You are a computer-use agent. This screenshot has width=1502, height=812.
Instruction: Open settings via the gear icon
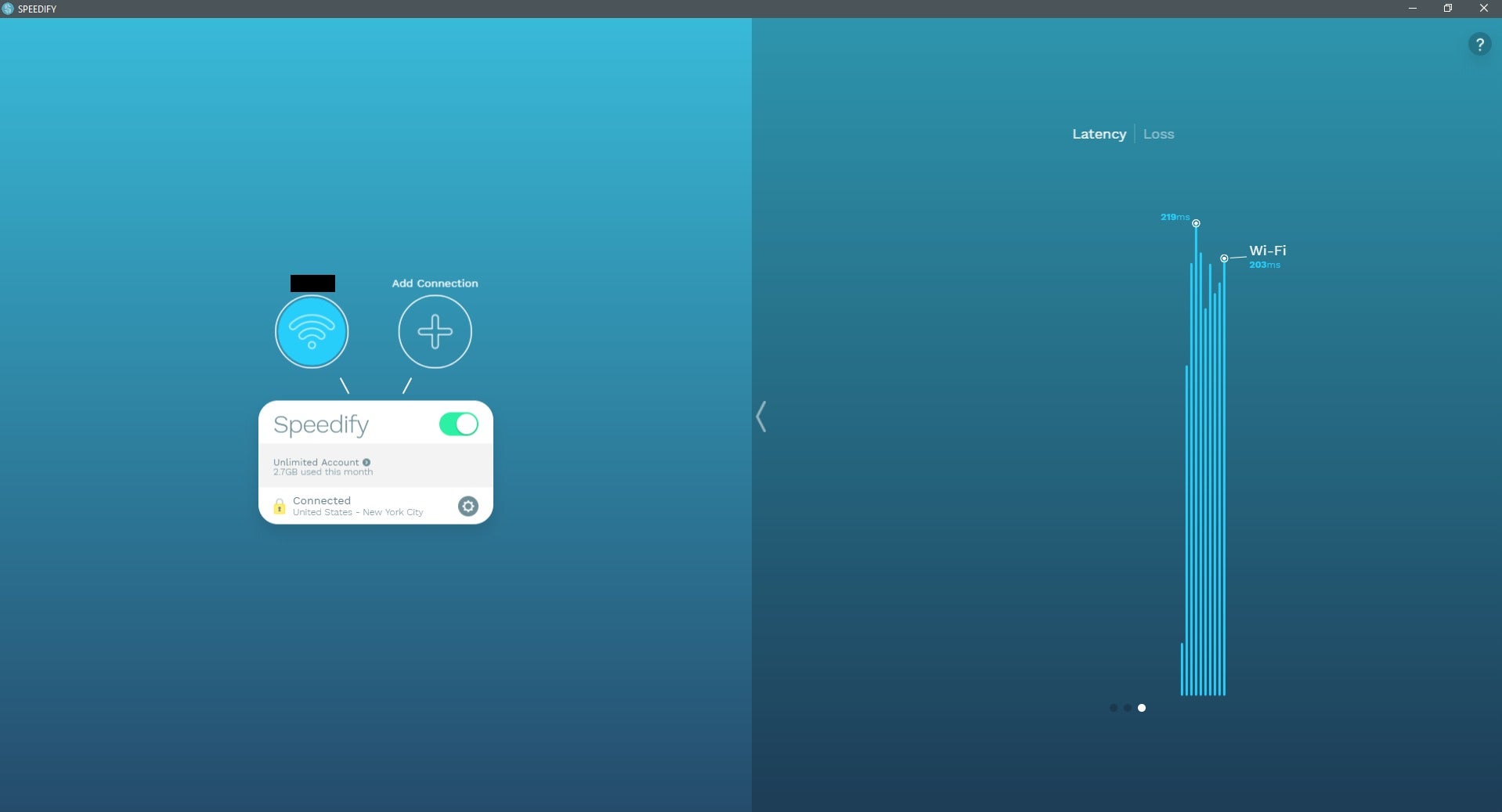click(x=468, y=506)
